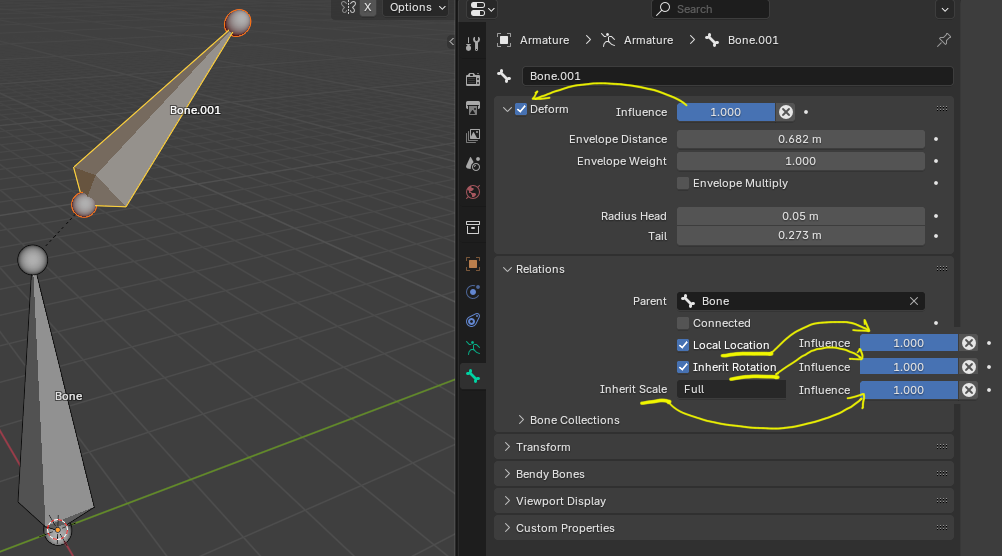Disable the Deform checkbox

tap(521, 109)
